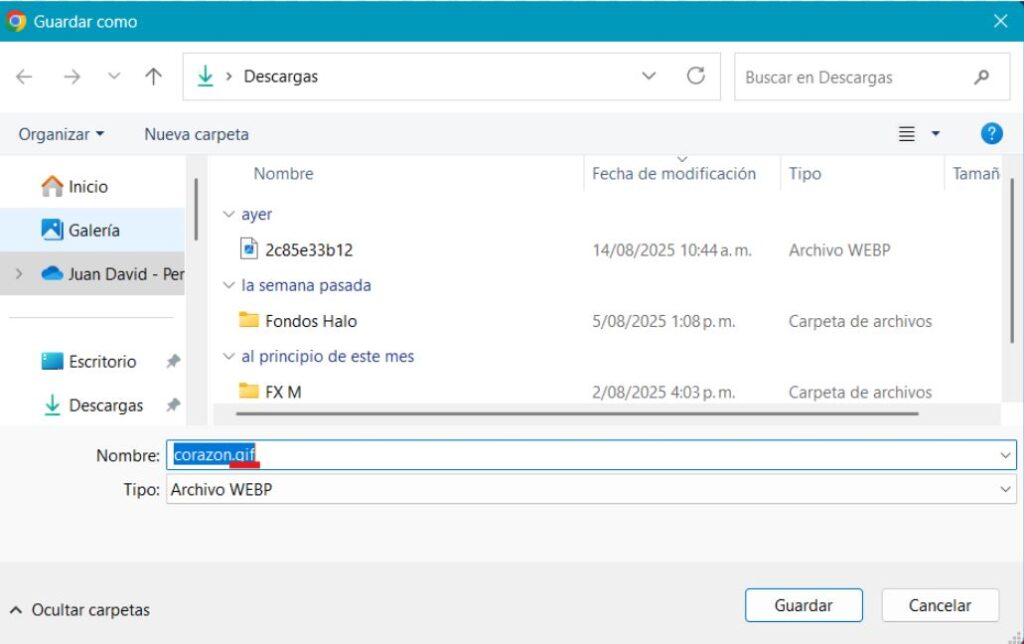Click the forward navigation arrow
Image resolution: width=1024 pixels, height=644 pixels.
[71, 77]
